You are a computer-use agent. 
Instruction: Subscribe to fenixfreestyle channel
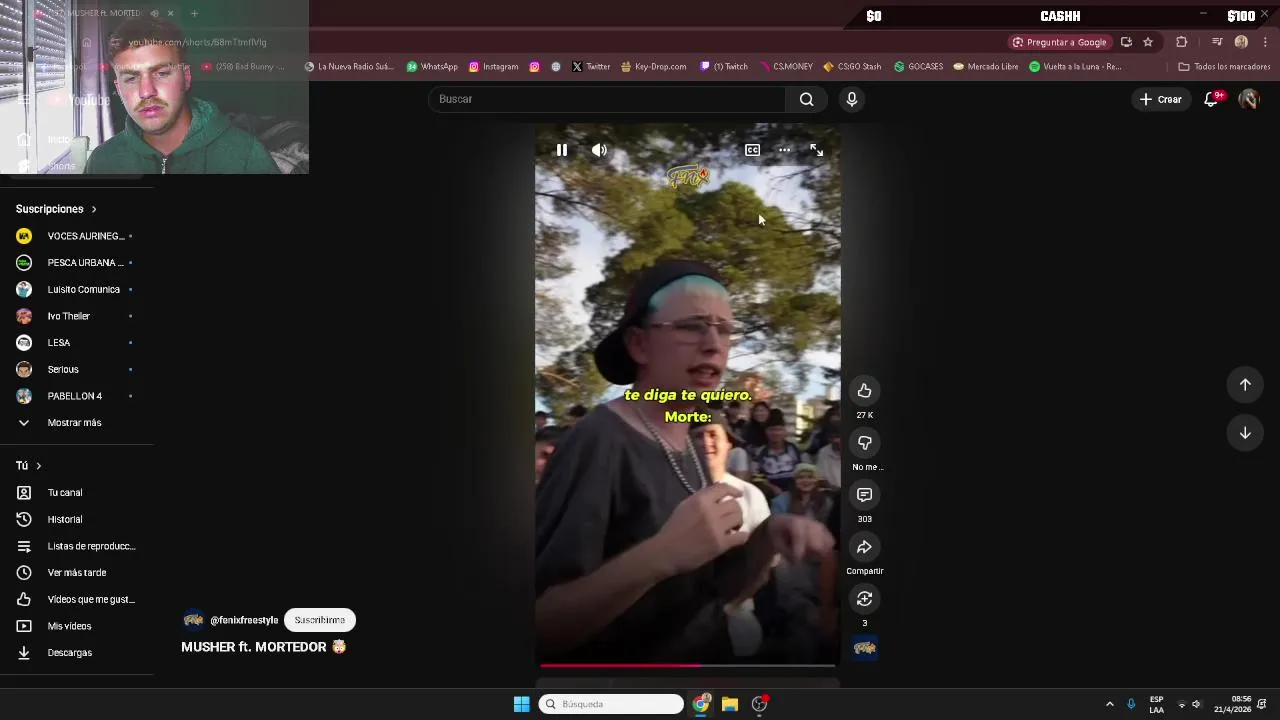[320, 620]
